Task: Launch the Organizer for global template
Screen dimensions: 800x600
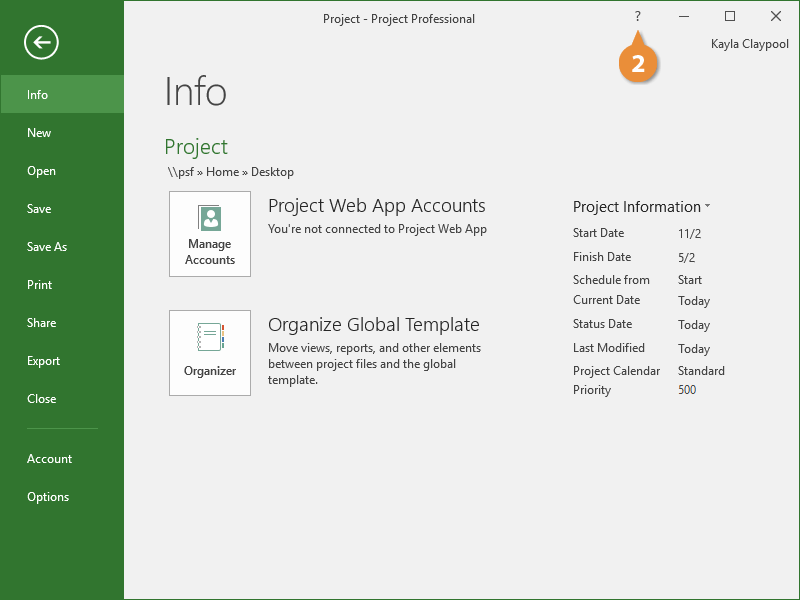Action: click(x=210, y=352)
